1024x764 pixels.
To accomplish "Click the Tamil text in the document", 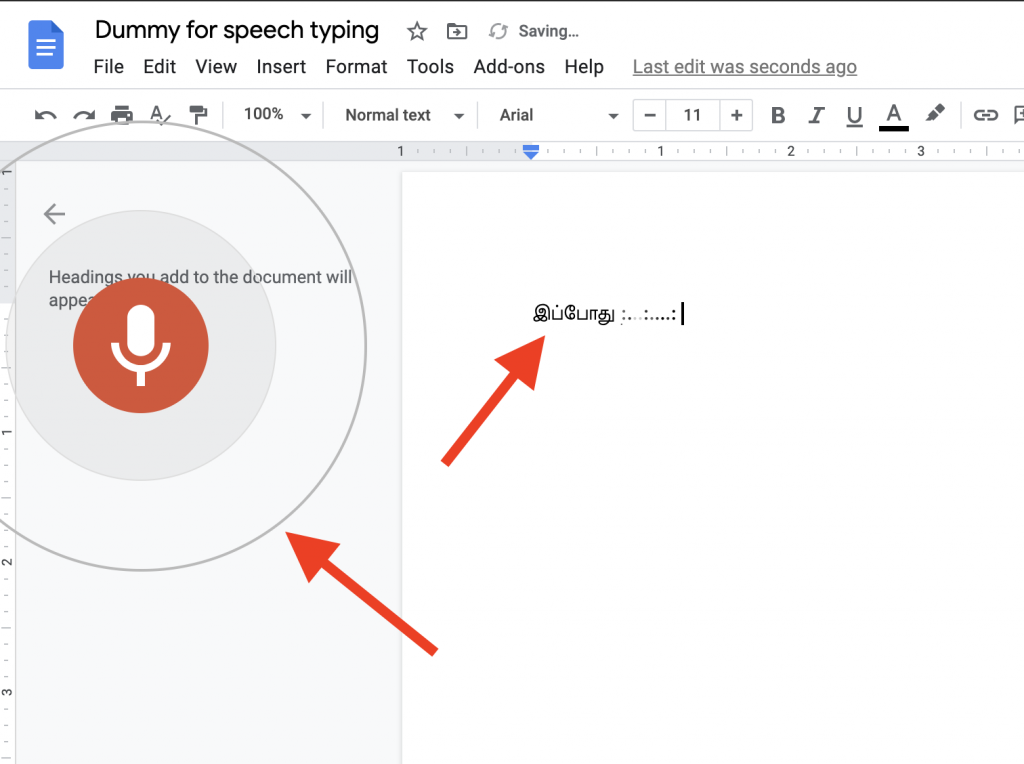I will (x=574, y=313).
